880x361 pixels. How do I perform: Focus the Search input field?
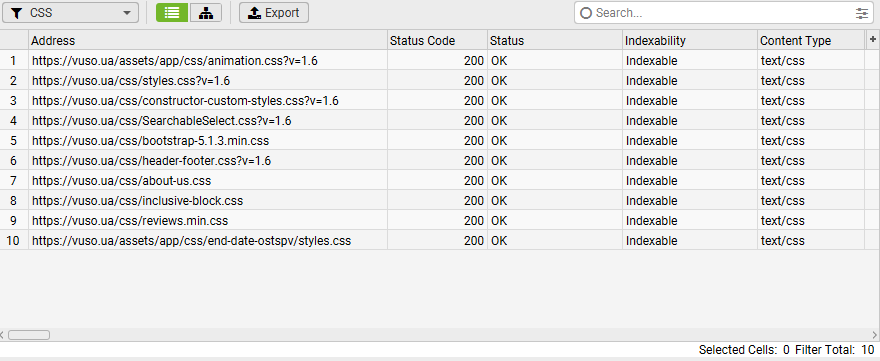723,13
